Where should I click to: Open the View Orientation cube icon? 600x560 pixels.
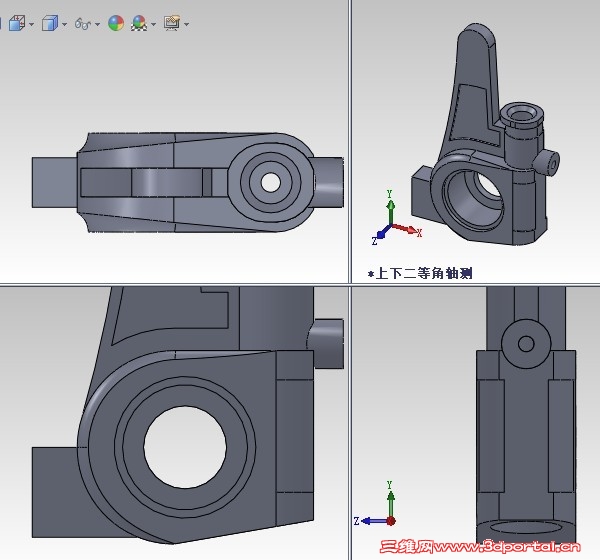point(17,24)
